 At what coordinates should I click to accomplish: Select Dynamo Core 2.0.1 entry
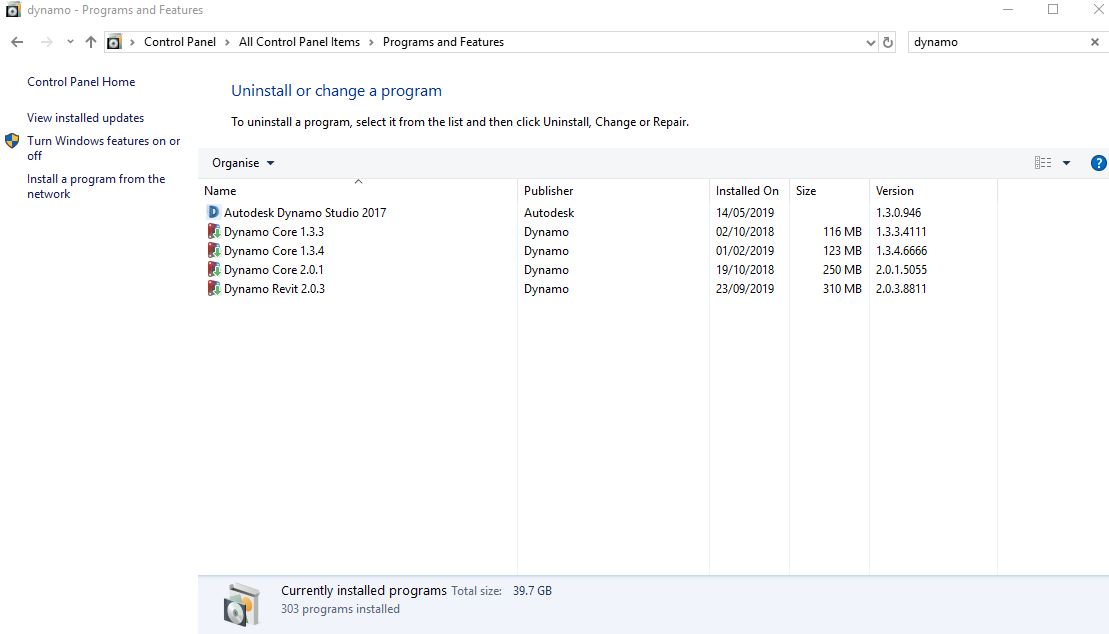click(274, 270)
